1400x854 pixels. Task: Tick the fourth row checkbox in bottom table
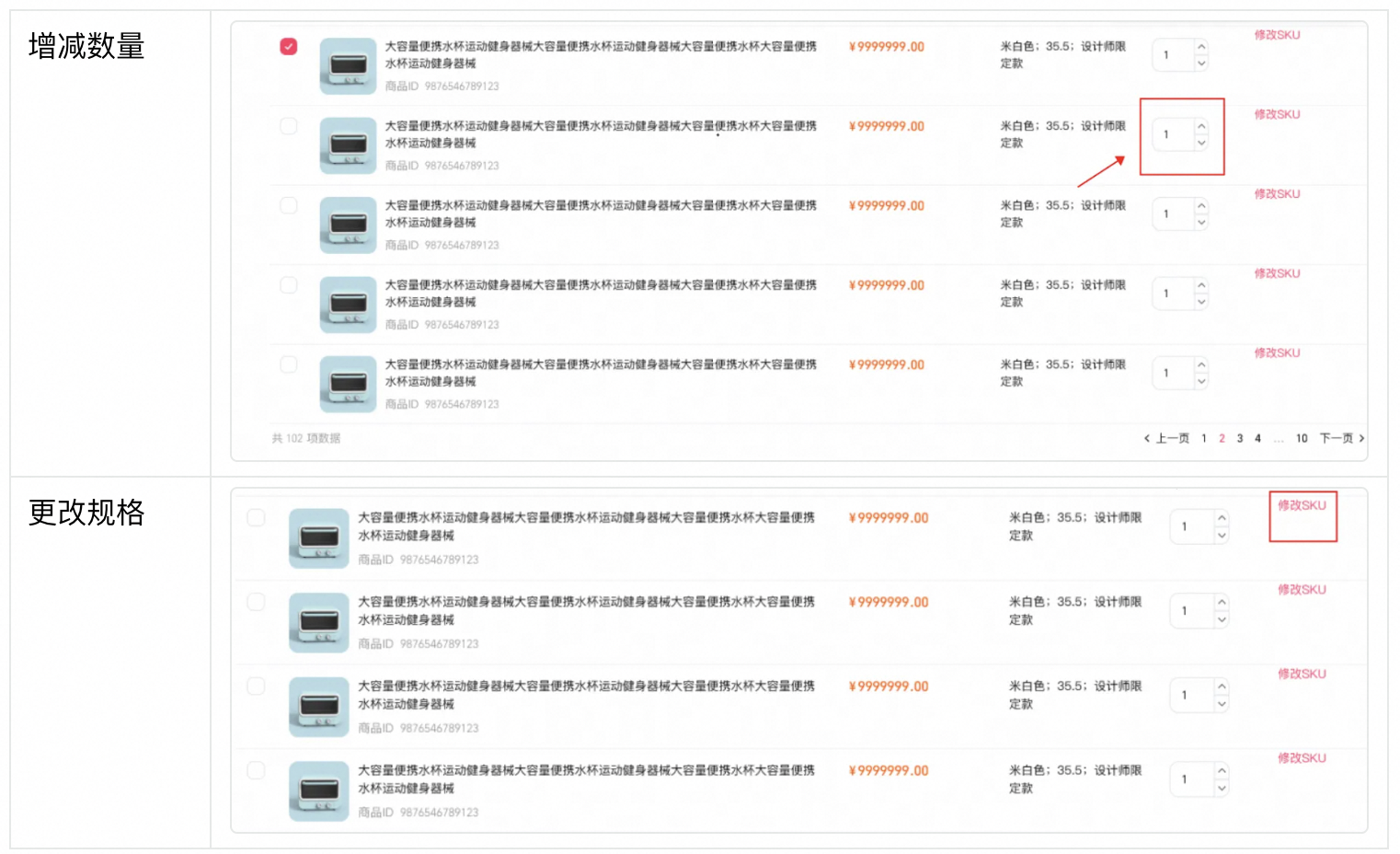point(256,770)
